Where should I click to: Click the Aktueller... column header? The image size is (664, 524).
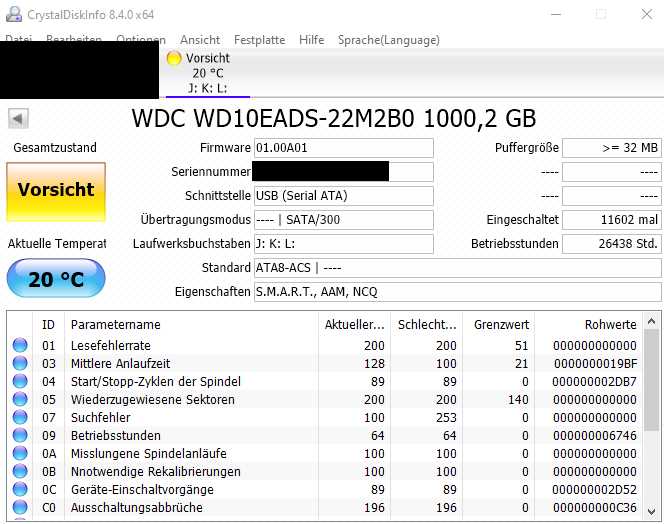[x=354, y=324]
